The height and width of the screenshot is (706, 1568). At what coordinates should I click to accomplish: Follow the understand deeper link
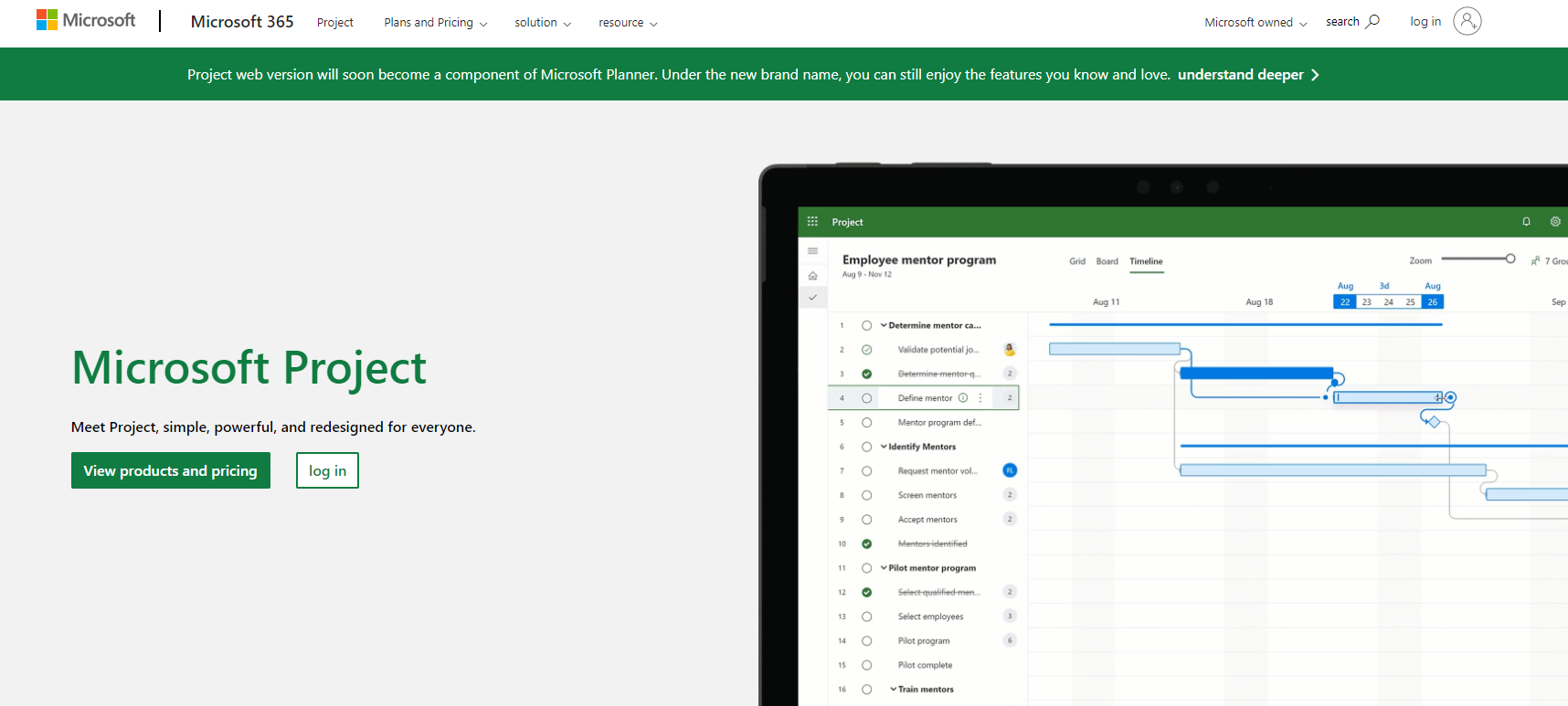click(x=1240, y=75)
